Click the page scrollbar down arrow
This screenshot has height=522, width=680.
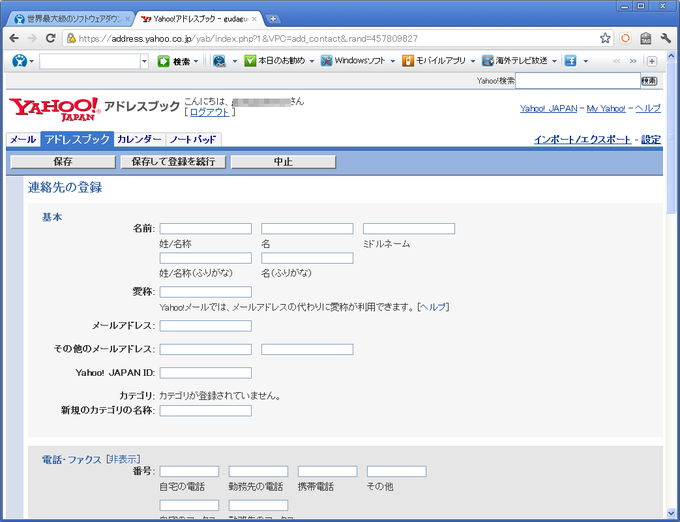(670, 513)
